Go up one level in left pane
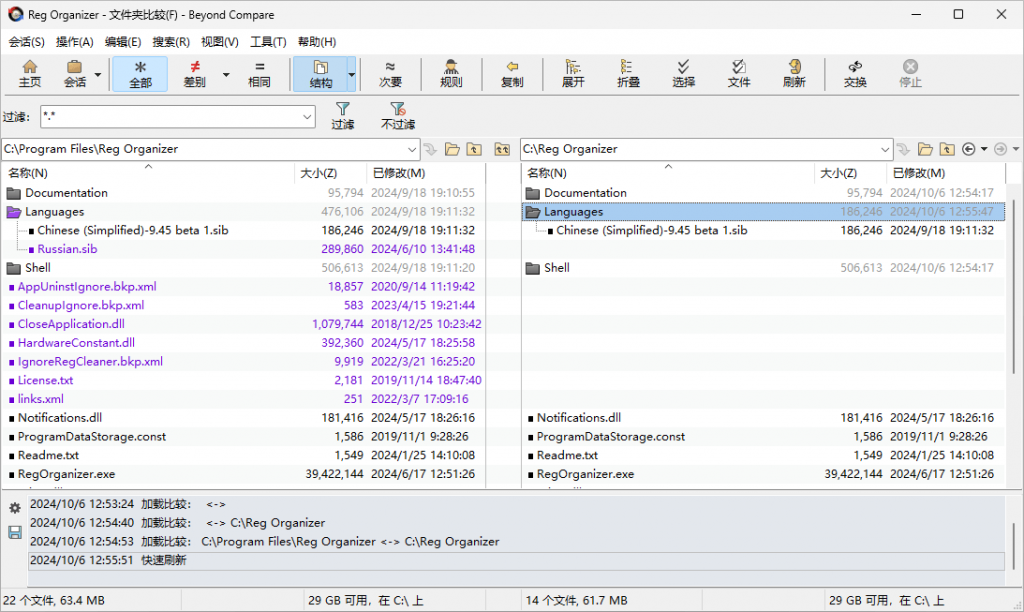The image size is (1024, 612). [474, 150]
